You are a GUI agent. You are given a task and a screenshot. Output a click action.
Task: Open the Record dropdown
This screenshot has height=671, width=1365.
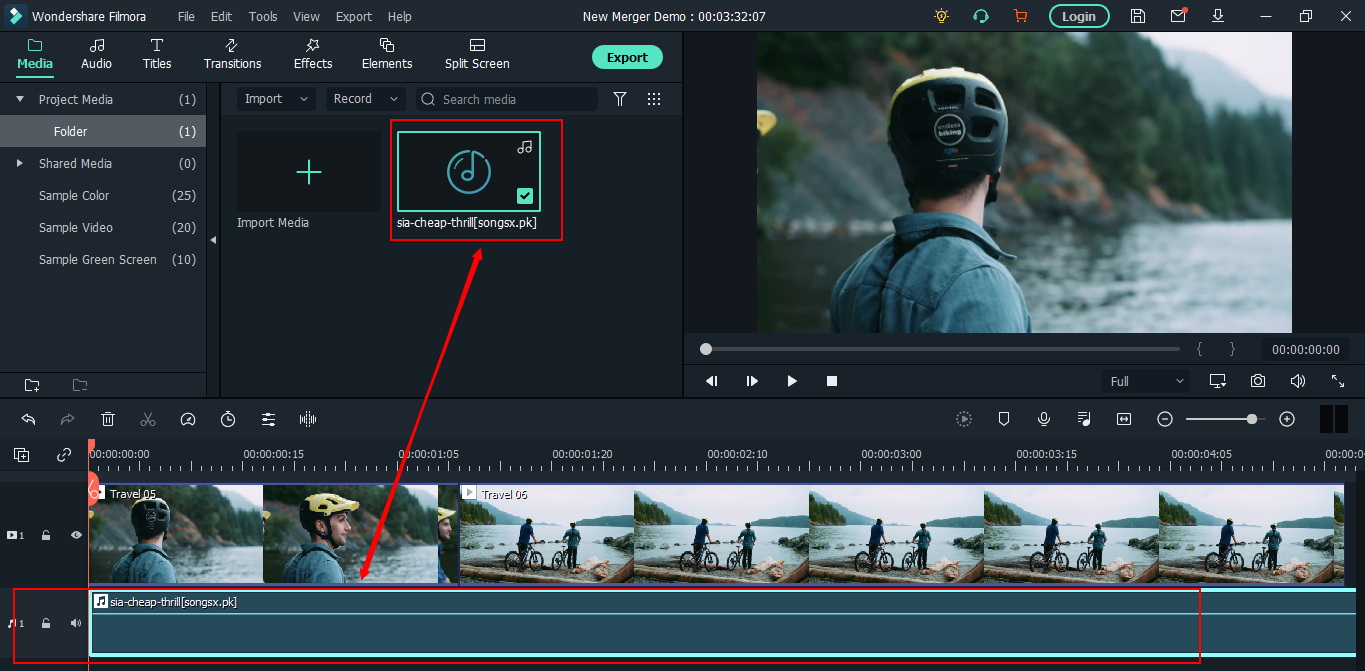point(365,99)
